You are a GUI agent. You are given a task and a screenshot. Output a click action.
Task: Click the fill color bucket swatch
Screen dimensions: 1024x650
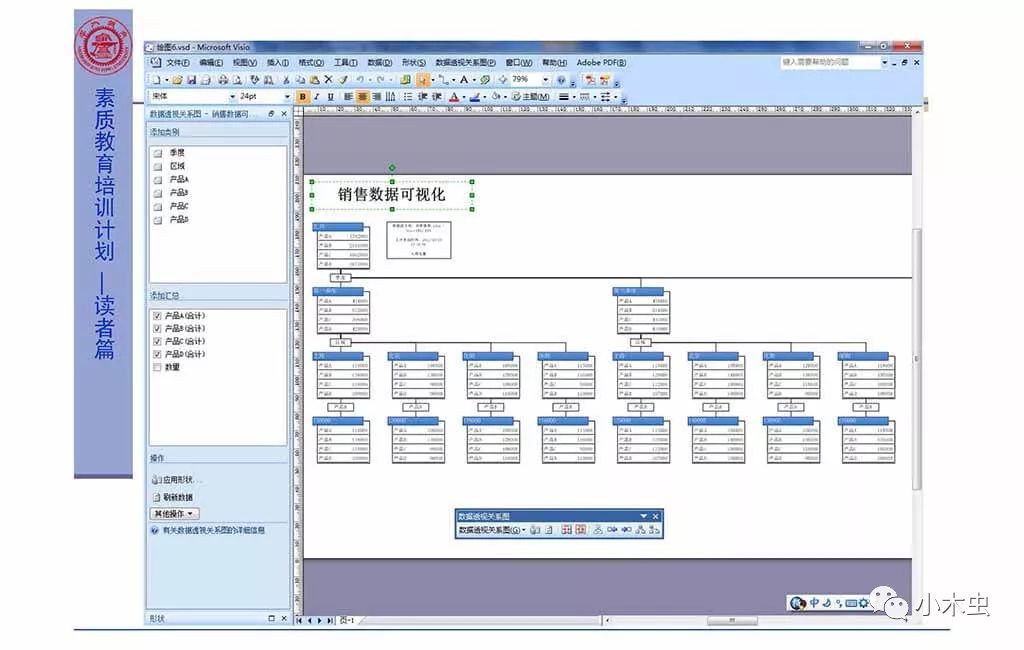(x=496, y=97)
